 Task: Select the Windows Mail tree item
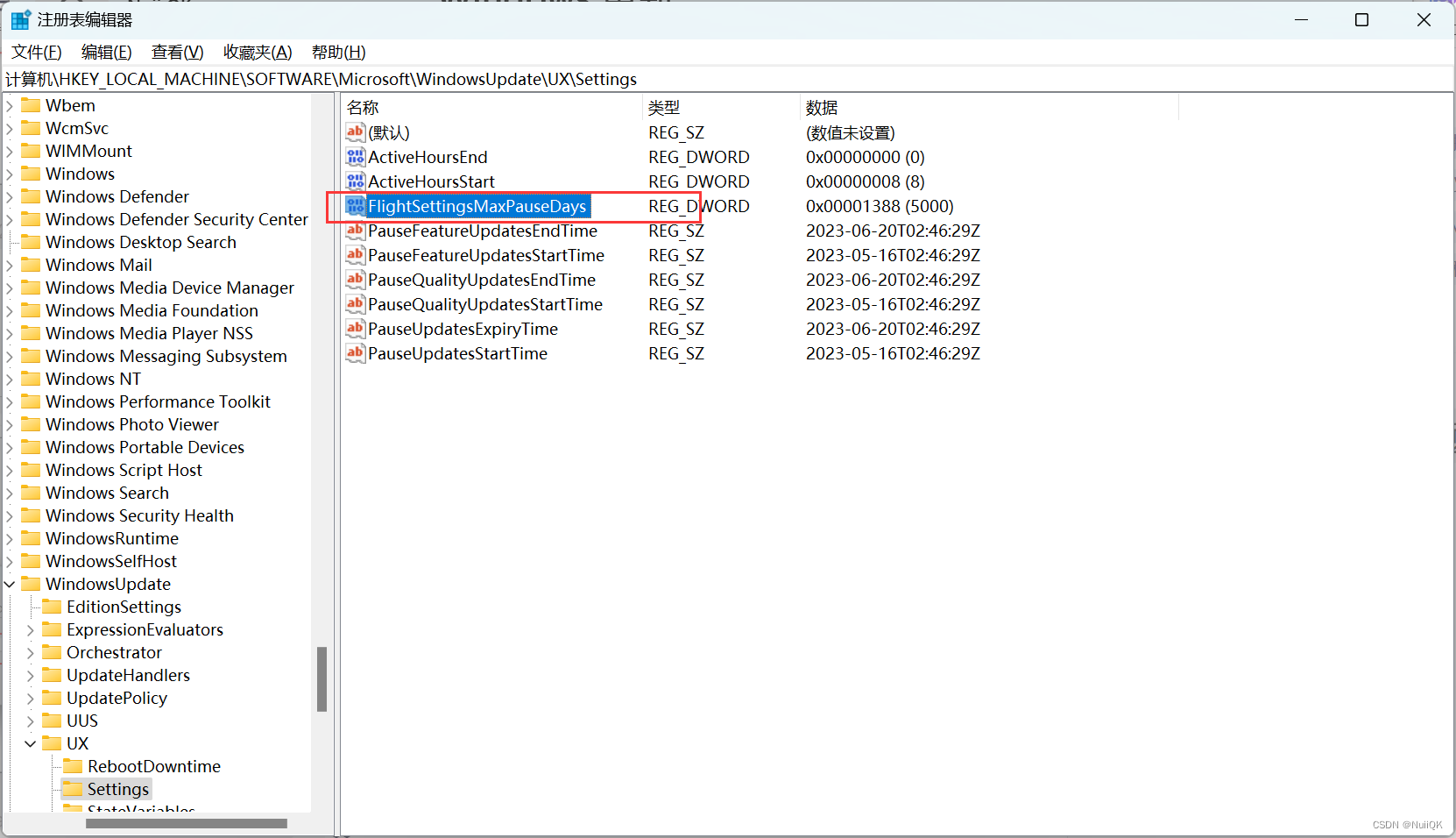click(99, 265)
